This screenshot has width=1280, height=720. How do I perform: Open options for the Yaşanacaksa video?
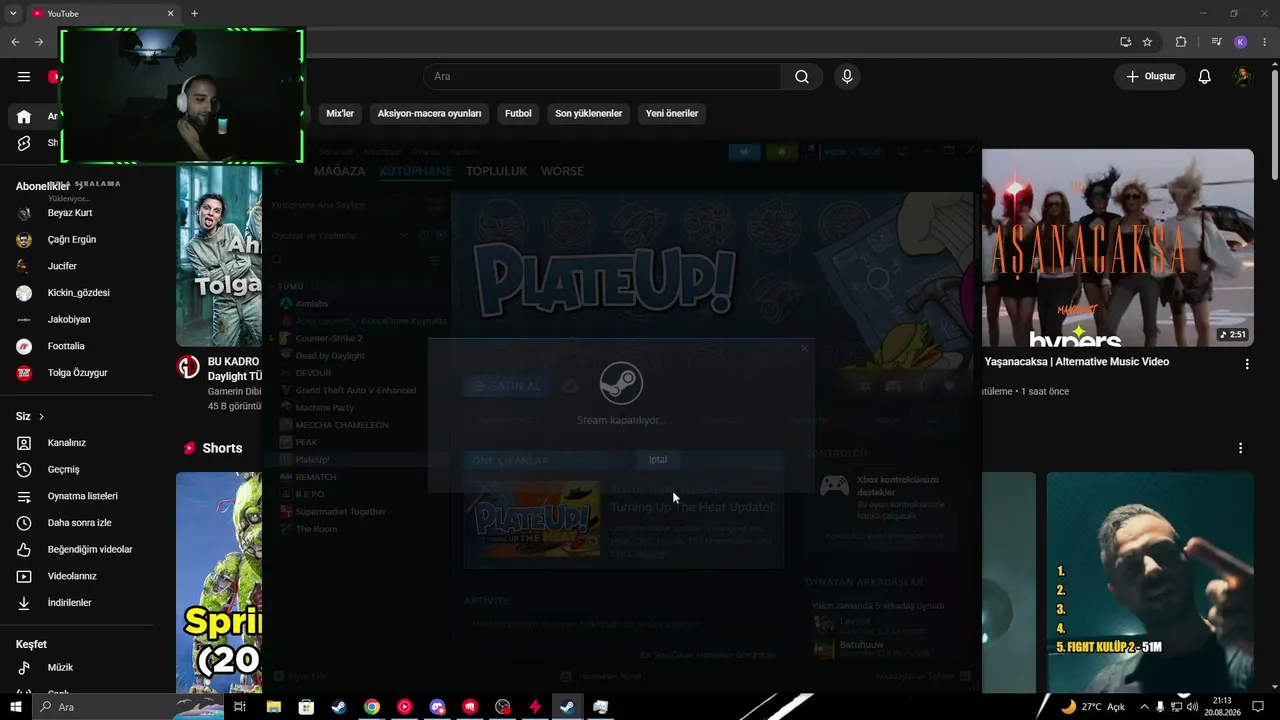pos(1246,364)
